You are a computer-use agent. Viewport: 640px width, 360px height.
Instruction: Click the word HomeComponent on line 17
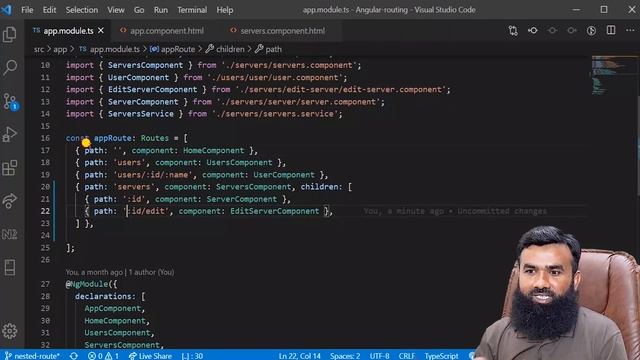[x=213, y=151]
